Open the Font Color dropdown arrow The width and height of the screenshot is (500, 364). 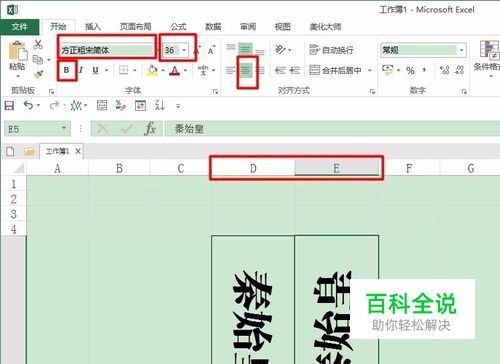tap(185, 70)
